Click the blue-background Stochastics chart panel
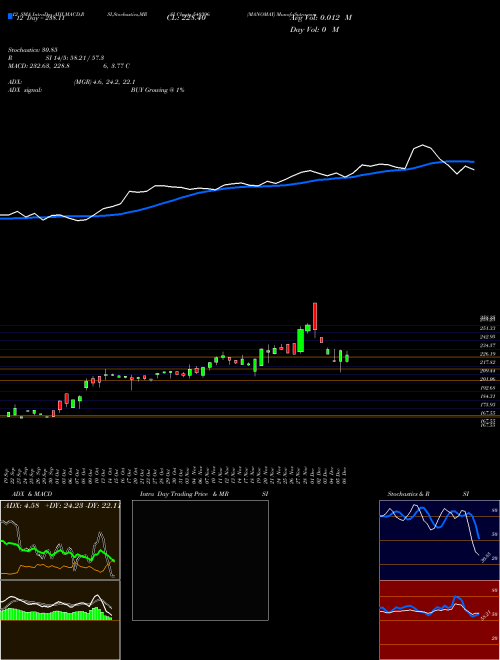The height and width of the screenshot is (660, 500). (x=439, y=540)
